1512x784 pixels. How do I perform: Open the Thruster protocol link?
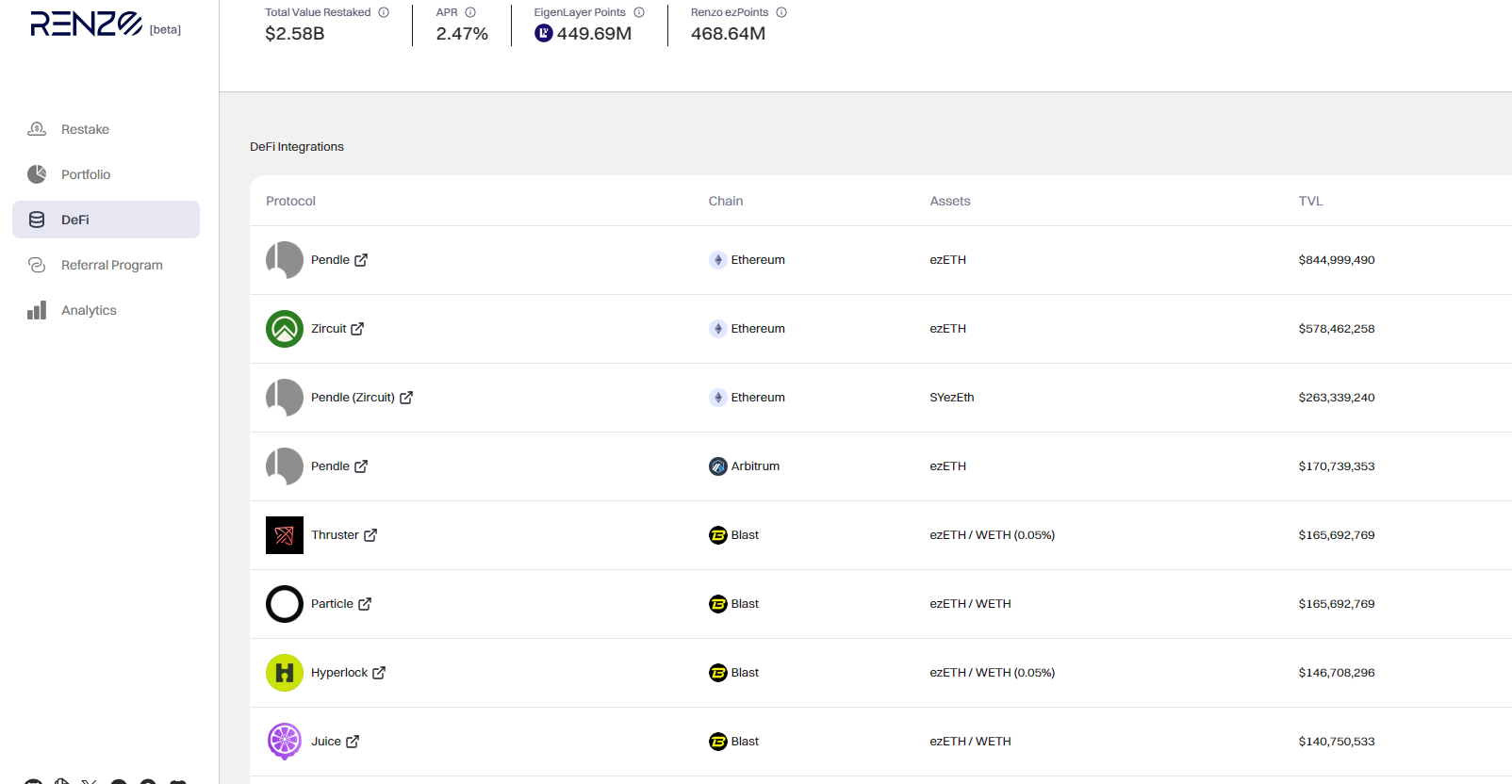[335, 535]
